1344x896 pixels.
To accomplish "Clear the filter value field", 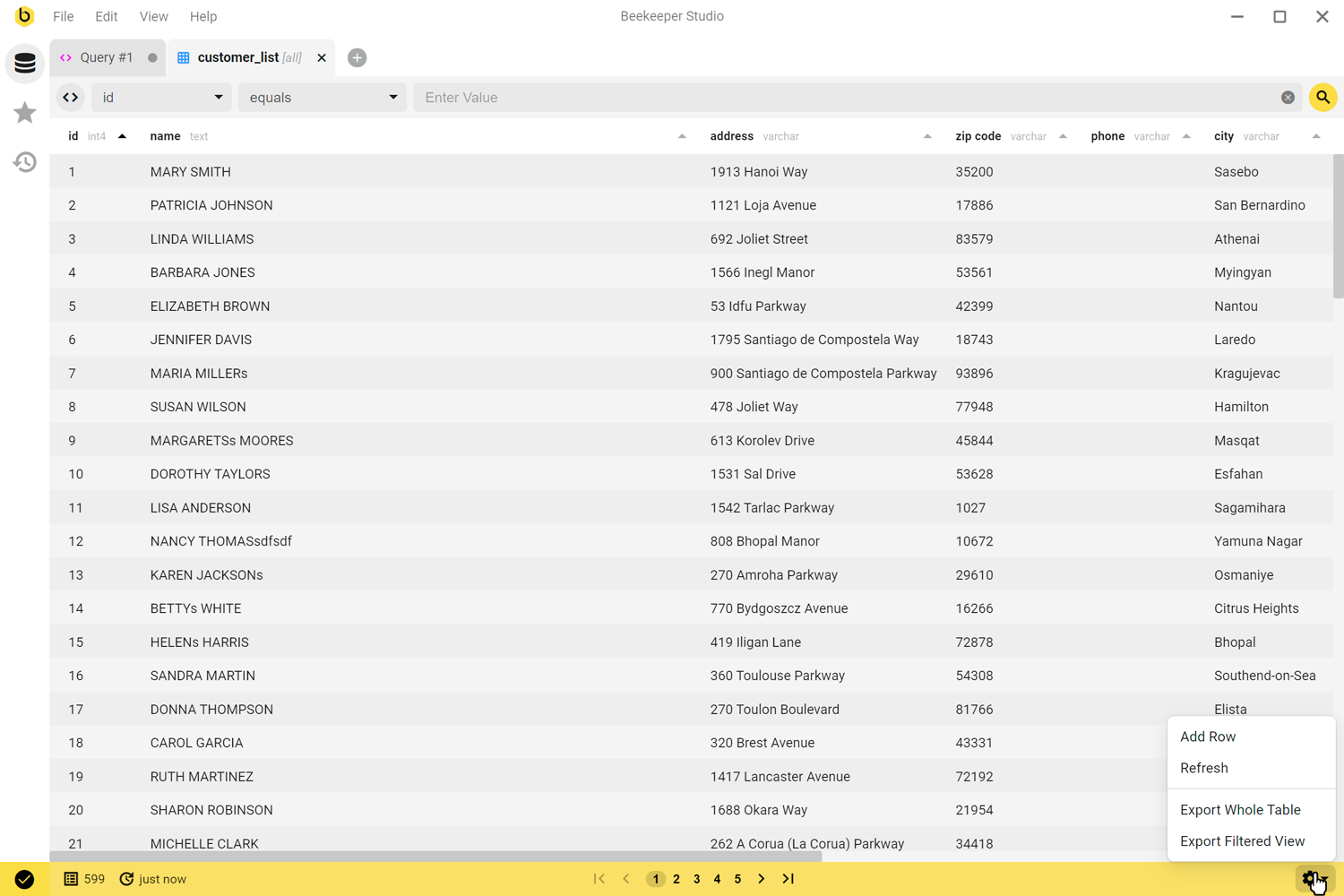I will coord(1288,98).
